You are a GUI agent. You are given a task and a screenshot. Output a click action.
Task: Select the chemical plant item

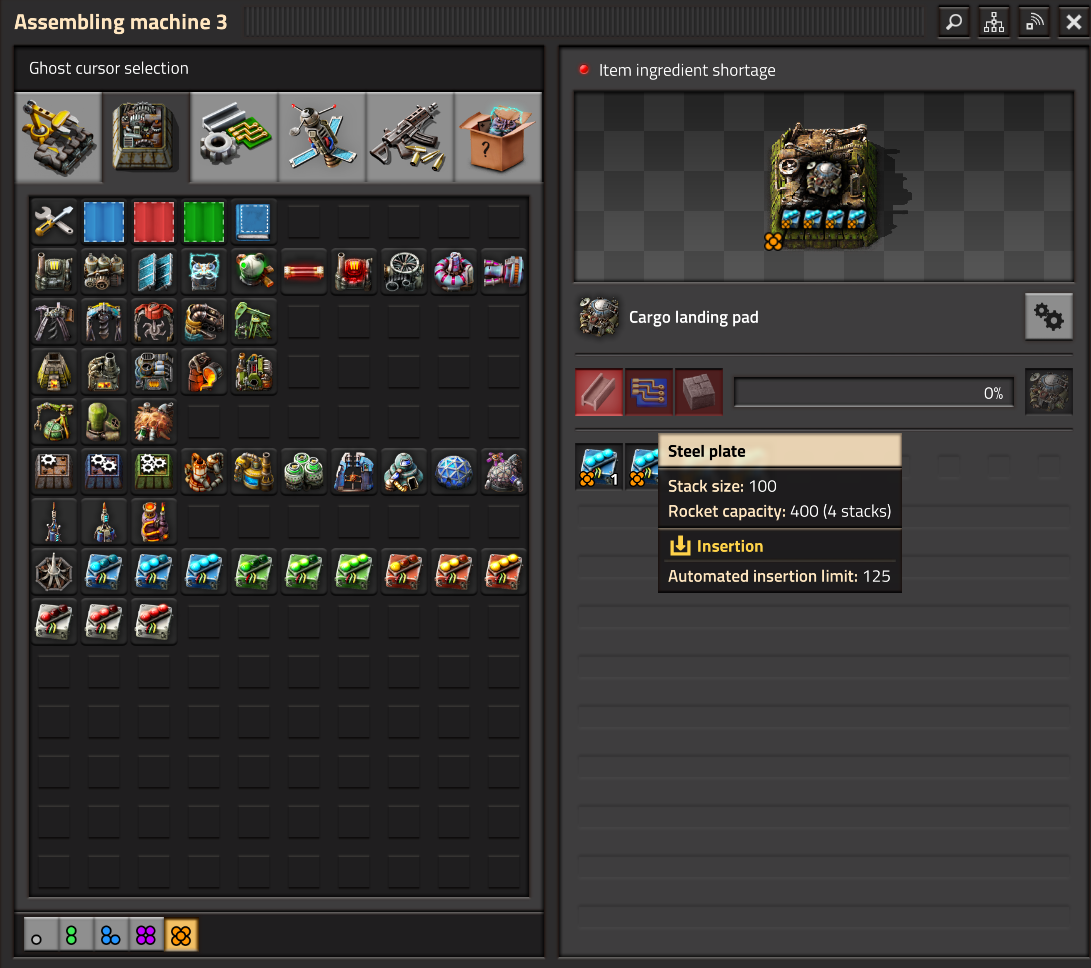tap(253, 472)
